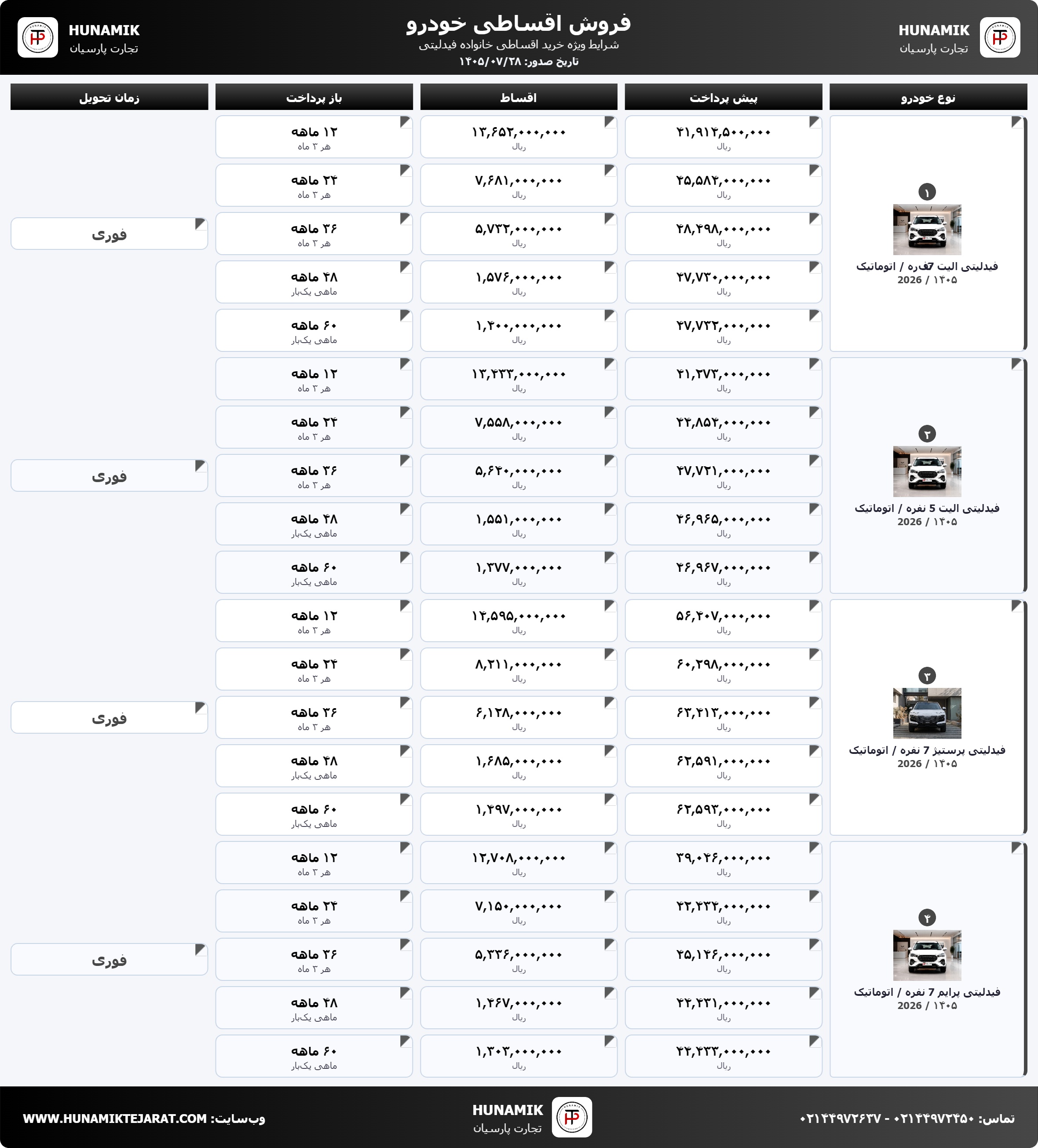Select prepayment '۴۵,۵۸۴,۰۰۰,۰۰۰' cell
The image size is (1038, 1148).
(x=723, y=185)
